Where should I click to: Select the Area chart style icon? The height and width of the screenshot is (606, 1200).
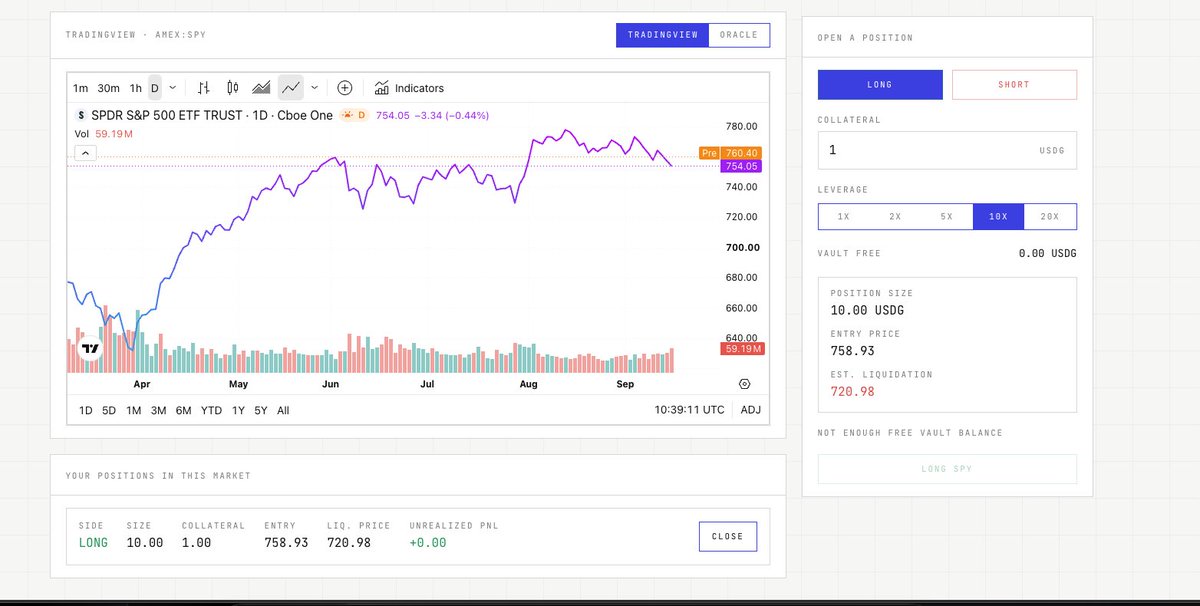click(261, 88)
